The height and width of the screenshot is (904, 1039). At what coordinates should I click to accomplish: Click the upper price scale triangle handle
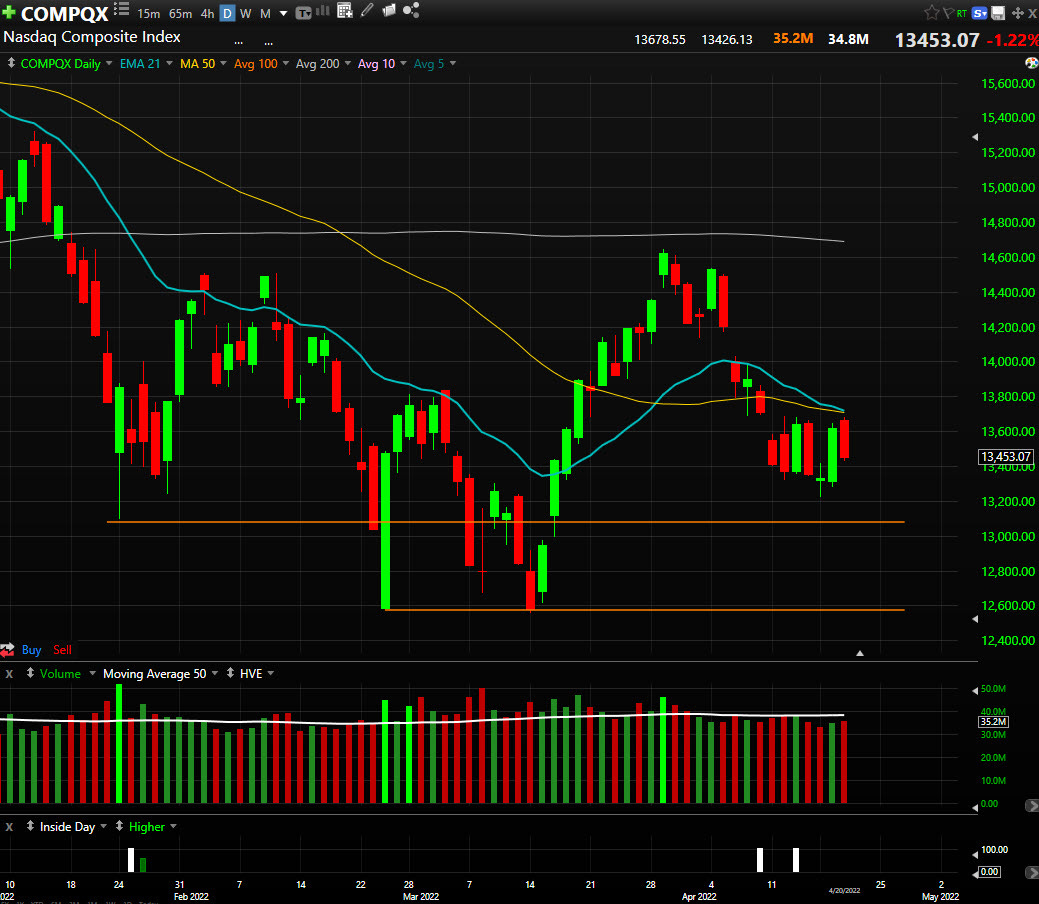coord(975,137)
